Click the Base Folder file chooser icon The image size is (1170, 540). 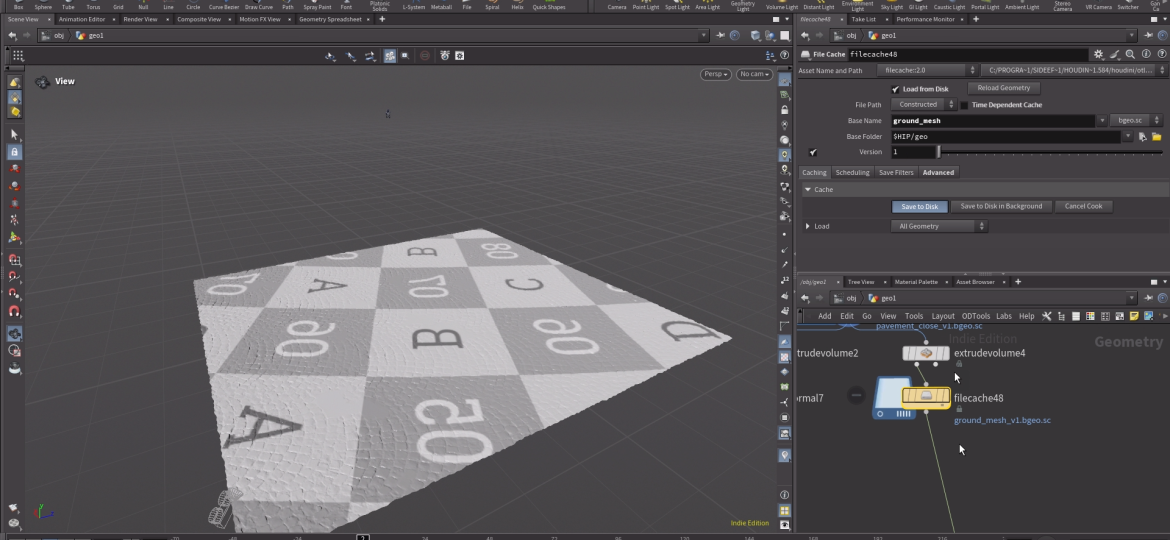click(1156, 137)
